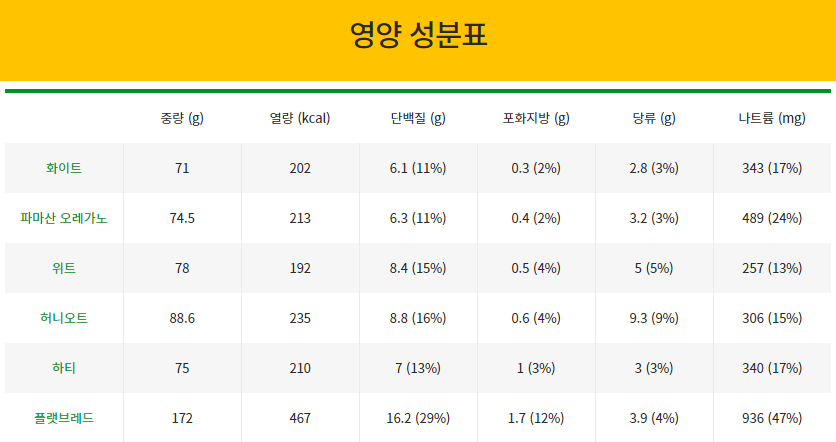Screen dimensions: 836x442
Task: Click 위트 sugar cell 5 (5%)
Action: tap(654, 268)
